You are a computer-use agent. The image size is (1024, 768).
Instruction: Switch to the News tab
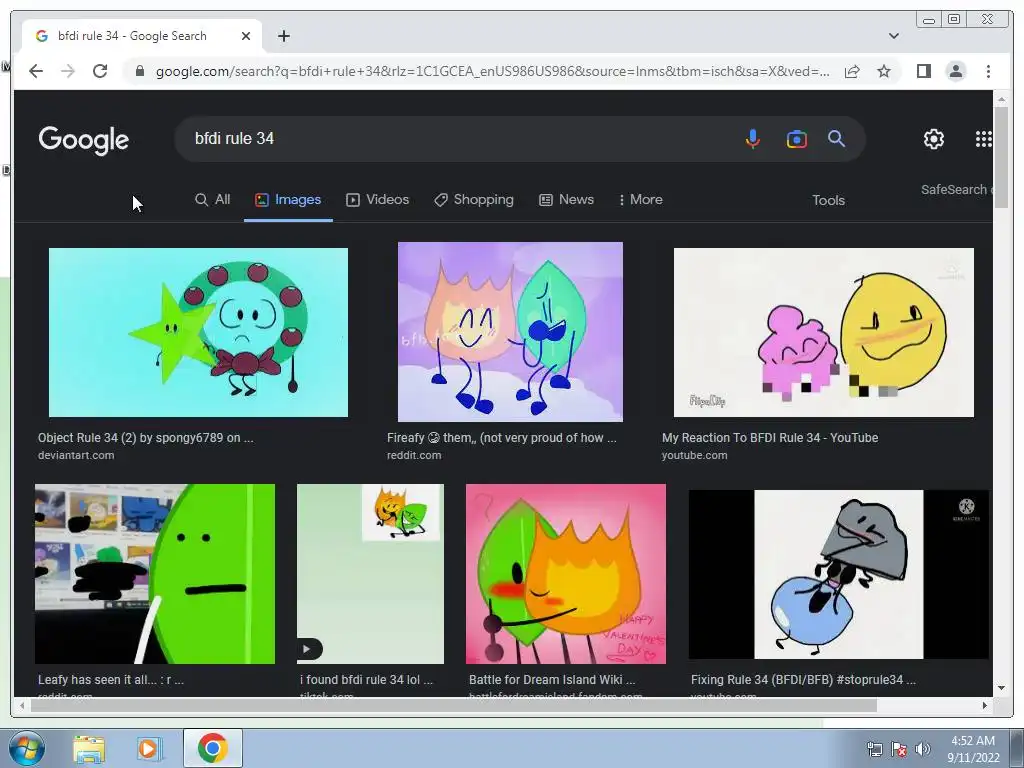[566, 200]
